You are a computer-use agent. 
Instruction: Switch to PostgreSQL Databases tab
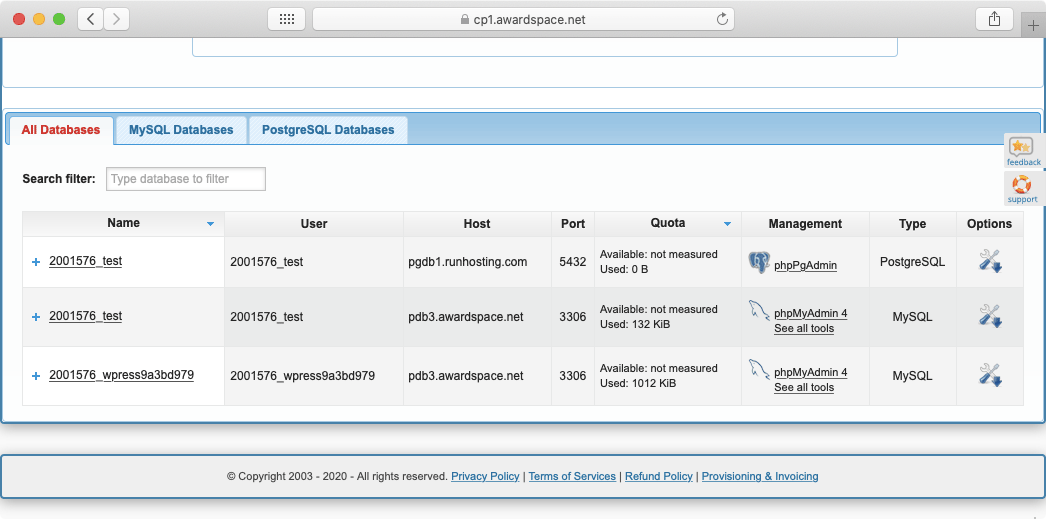(x=328, y=130)
